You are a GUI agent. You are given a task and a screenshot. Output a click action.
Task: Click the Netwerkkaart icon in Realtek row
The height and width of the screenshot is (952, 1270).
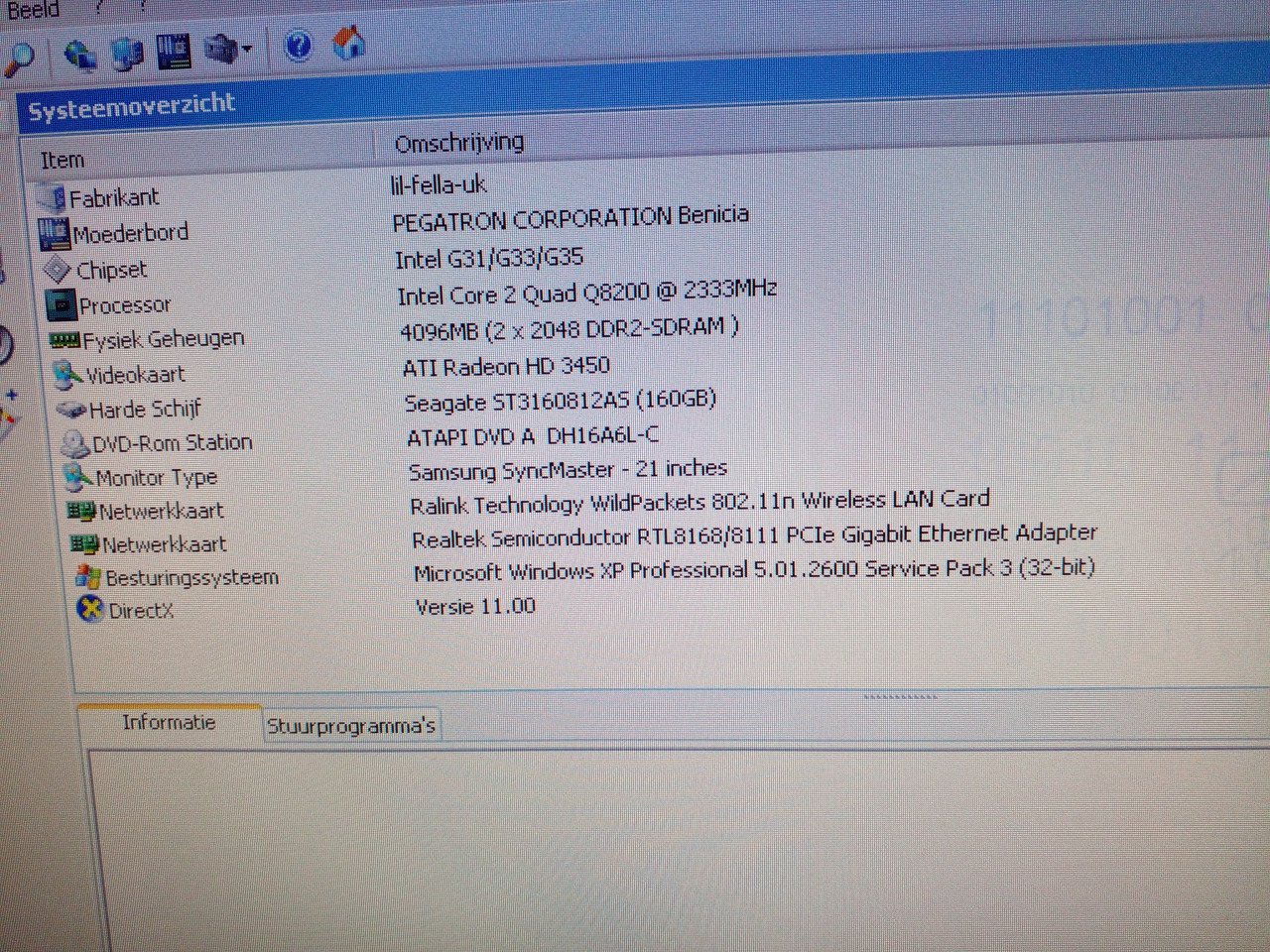point(85,544)
